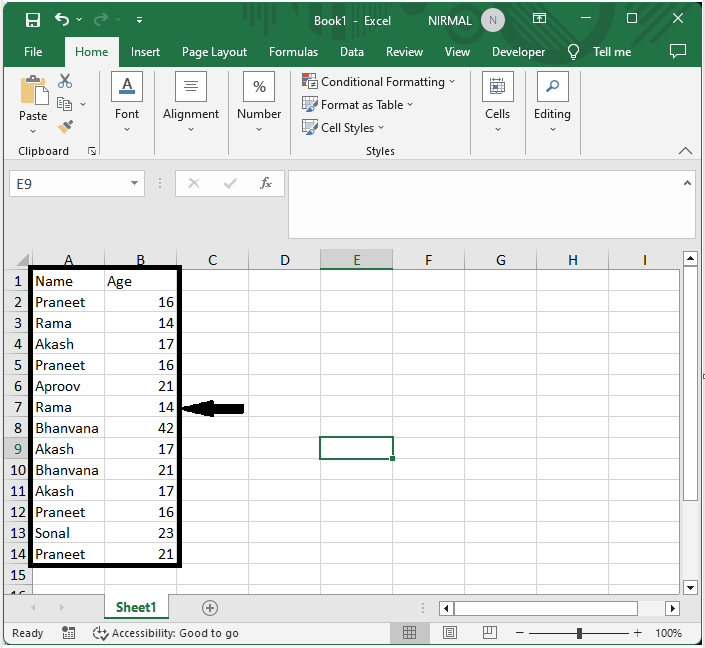Open Cell Styles menu

click(343, 128)
